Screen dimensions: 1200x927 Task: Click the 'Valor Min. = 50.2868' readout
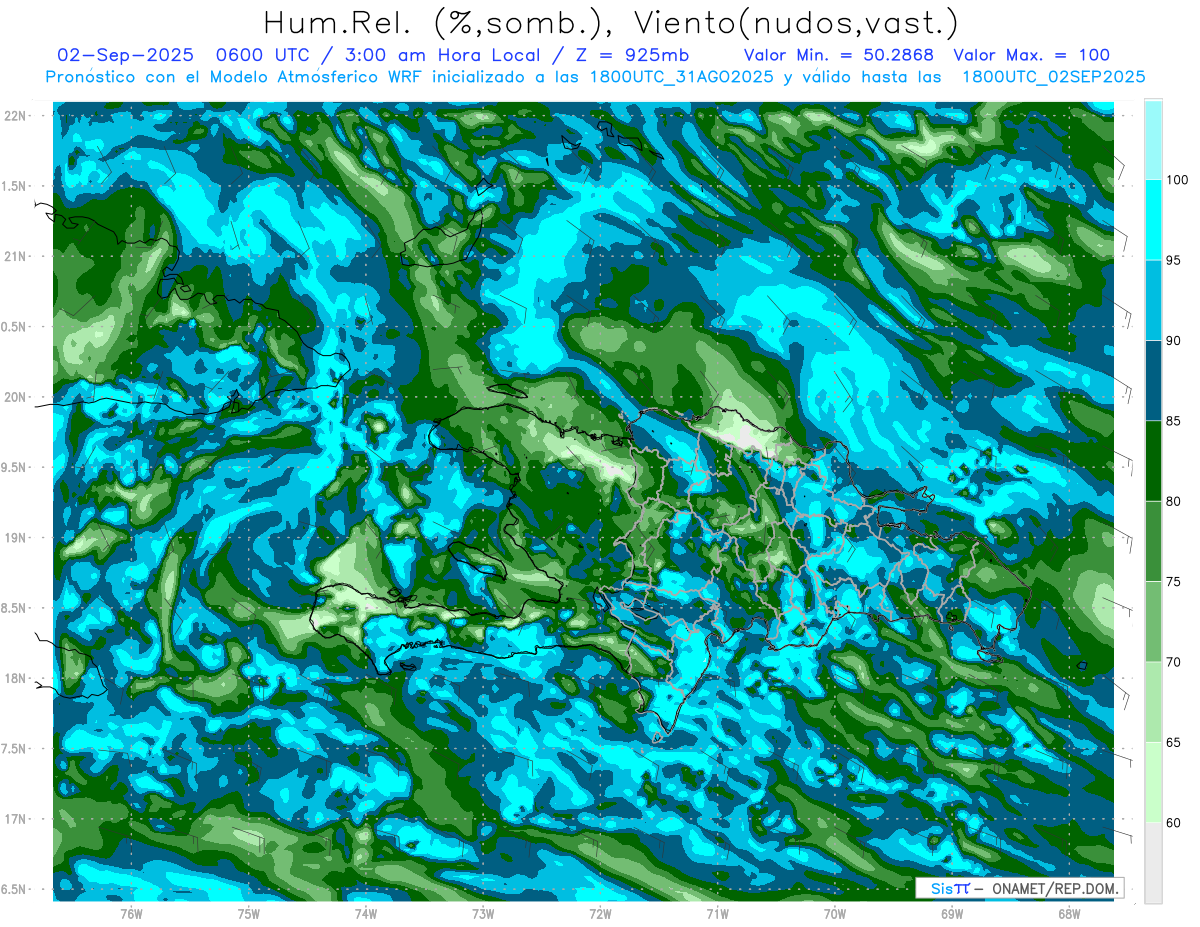839,55
